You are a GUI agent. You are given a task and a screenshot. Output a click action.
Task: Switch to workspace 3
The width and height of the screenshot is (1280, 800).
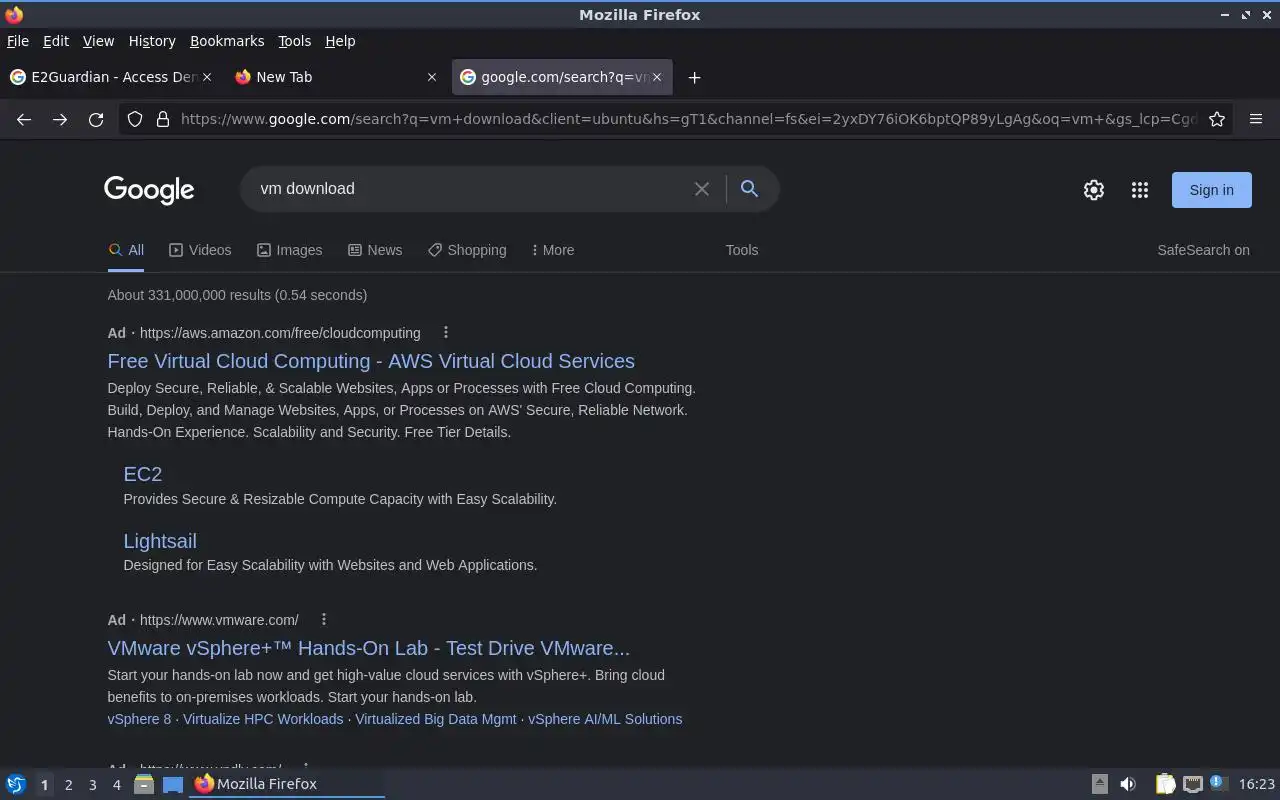coord(92,785)
